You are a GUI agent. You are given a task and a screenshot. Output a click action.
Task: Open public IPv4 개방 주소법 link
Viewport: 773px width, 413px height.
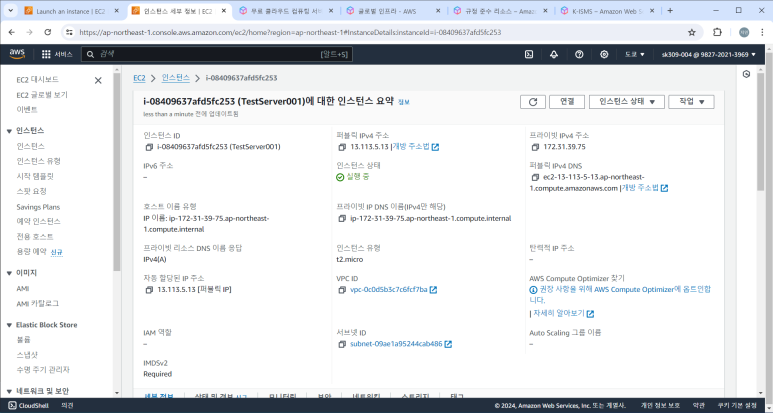click(416, 147)
